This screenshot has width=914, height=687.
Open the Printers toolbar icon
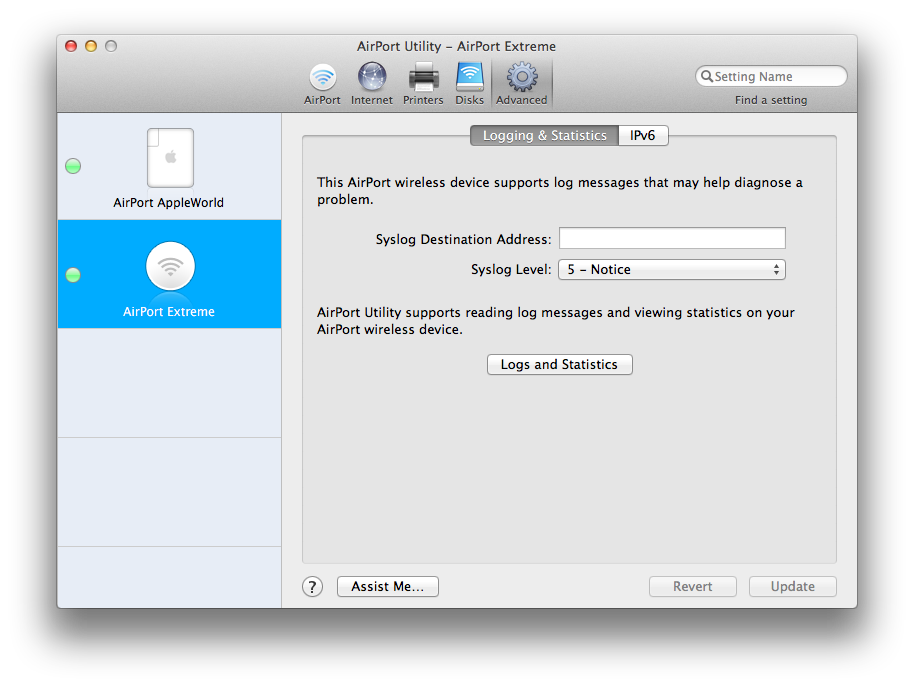pyautogui.click(x=423, y=77)
